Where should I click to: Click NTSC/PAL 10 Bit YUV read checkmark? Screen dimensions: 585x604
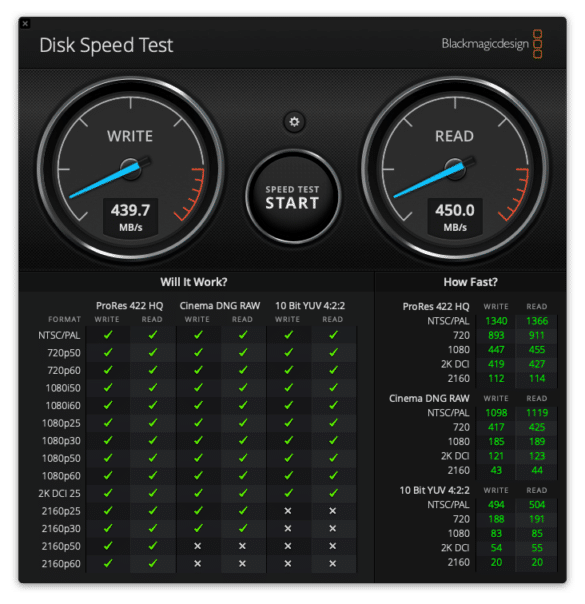click(334, 335)
